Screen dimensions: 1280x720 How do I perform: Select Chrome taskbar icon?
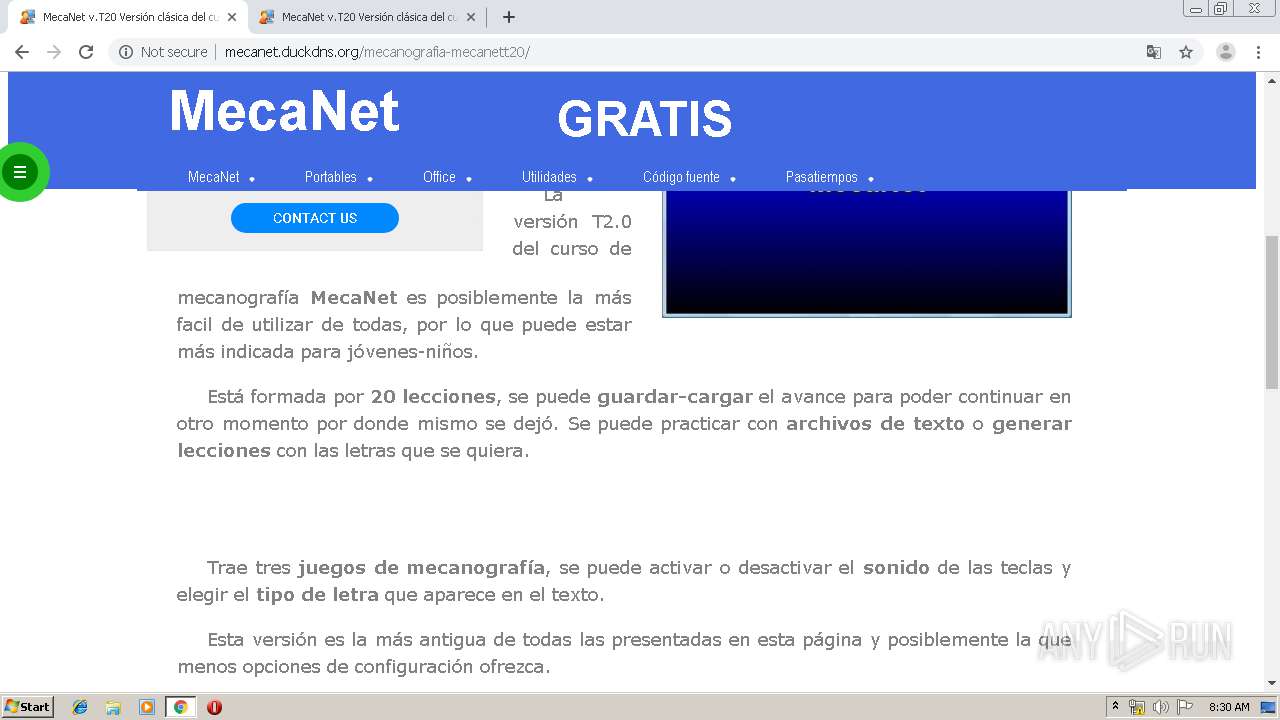[180, 707]
